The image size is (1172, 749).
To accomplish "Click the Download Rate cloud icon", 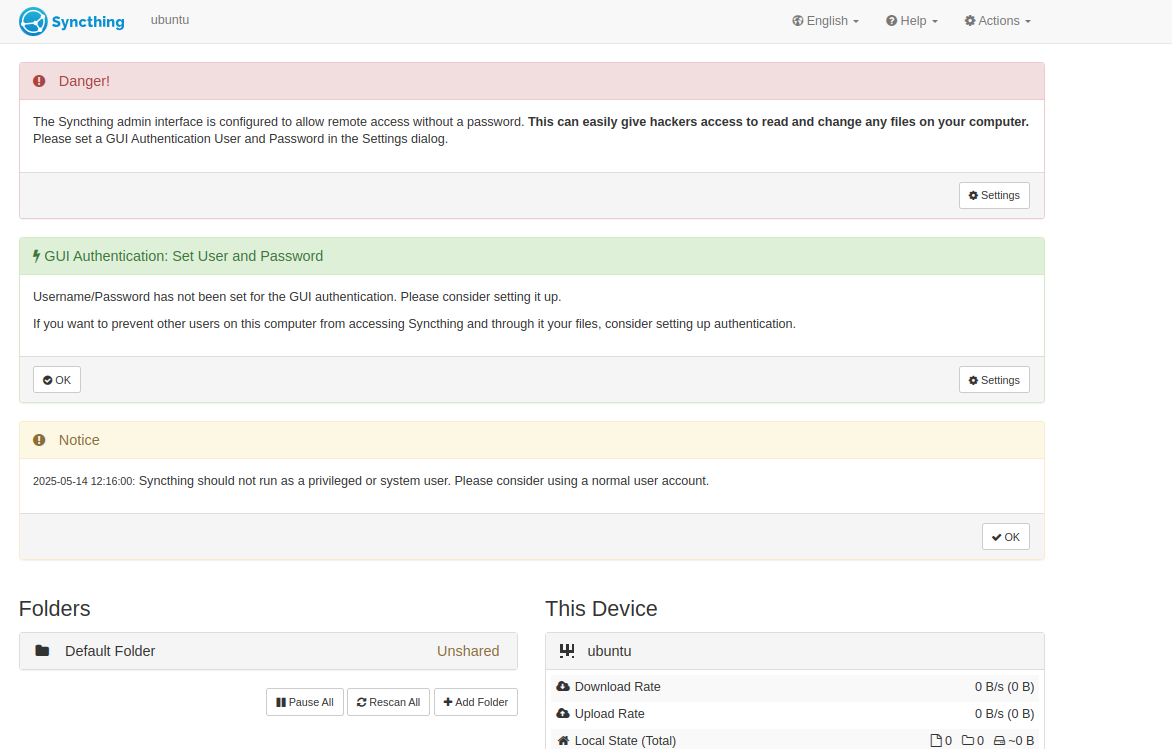I will point(563,687).
